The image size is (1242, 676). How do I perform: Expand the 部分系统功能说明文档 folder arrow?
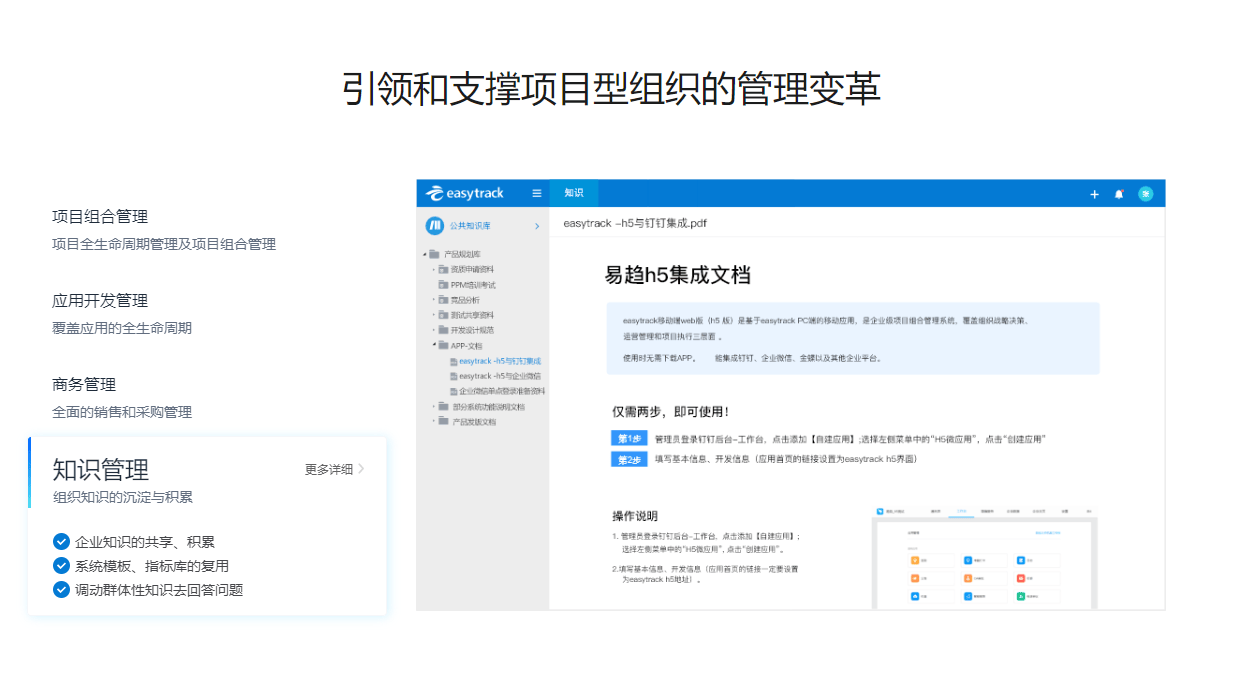434,407
